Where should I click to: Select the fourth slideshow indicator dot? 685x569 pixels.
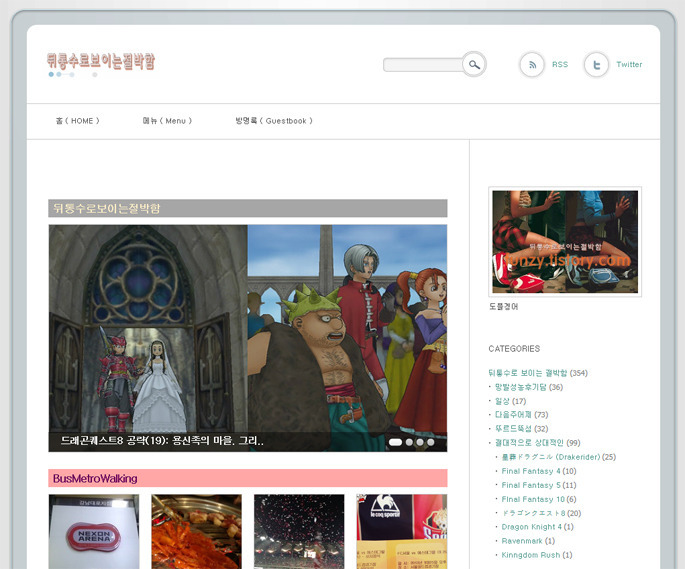[431, 442]
